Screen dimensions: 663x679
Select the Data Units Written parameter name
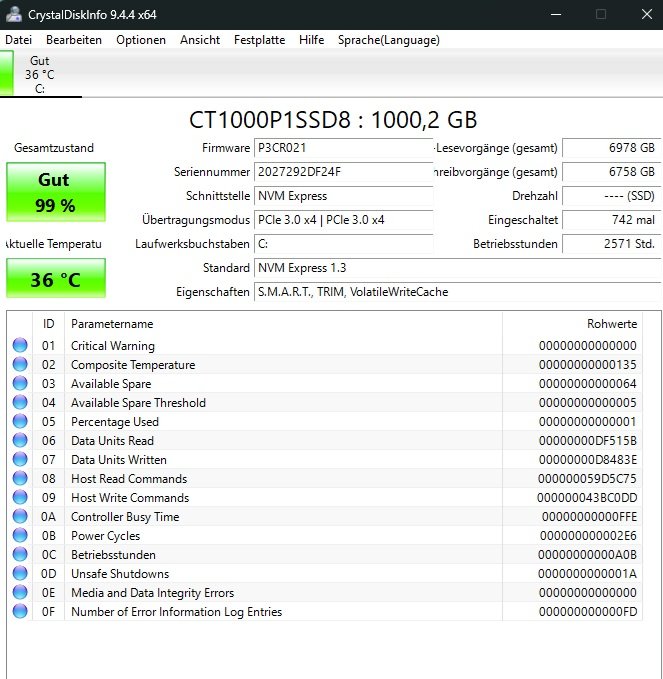(x=119, y=459)
